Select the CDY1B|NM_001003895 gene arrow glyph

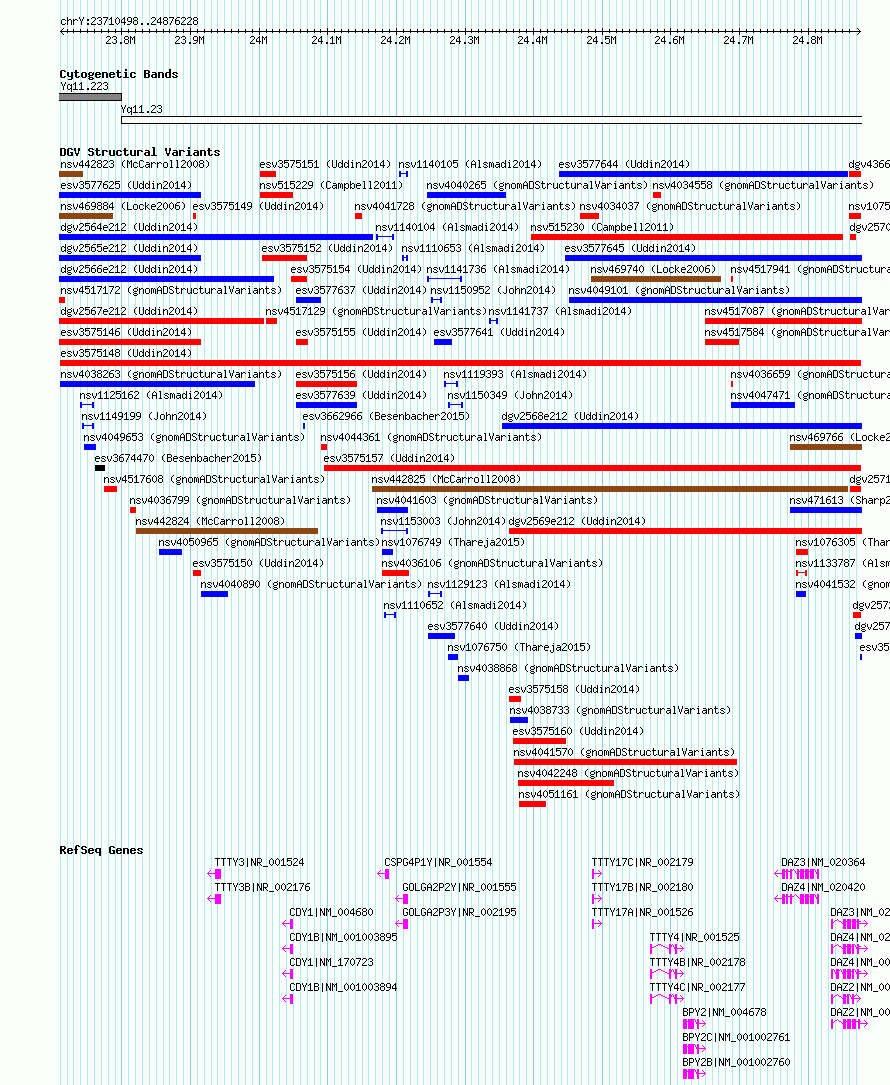(x=288, y=949)
